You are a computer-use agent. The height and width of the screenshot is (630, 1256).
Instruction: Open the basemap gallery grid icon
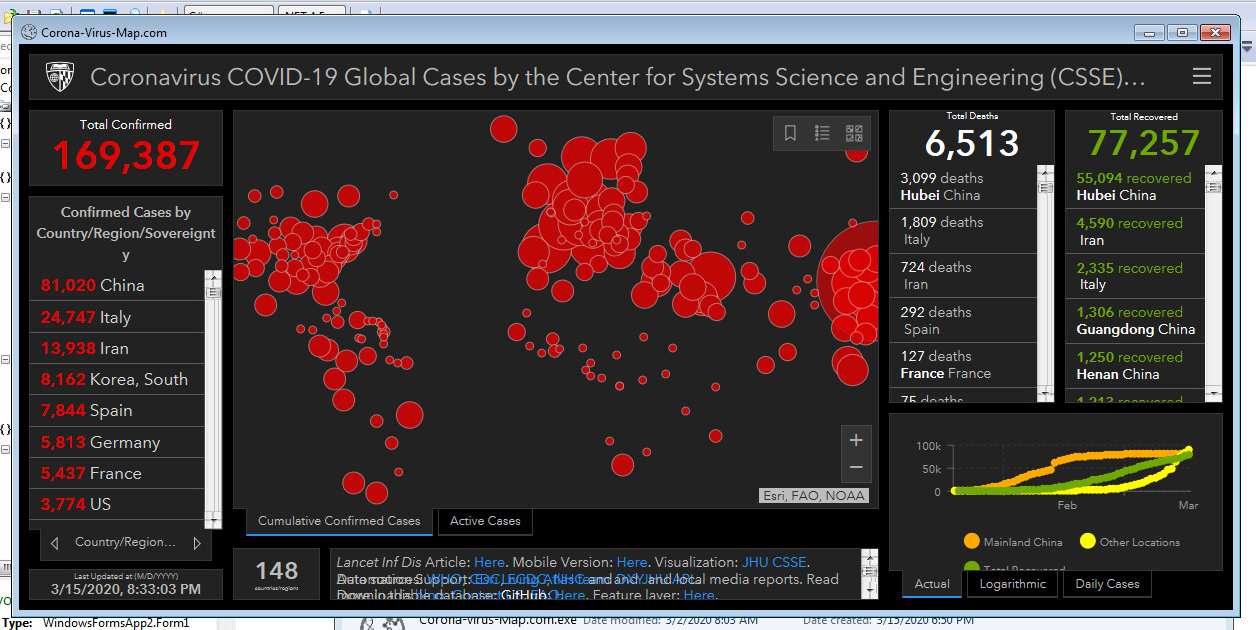coord(854,133)
